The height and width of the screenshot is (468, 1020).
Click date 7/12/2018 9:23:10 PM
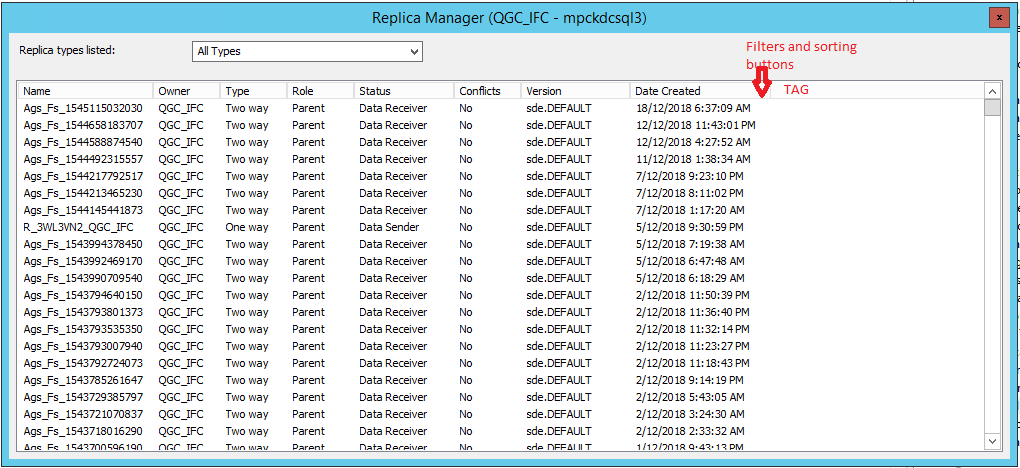coord(690,176)
